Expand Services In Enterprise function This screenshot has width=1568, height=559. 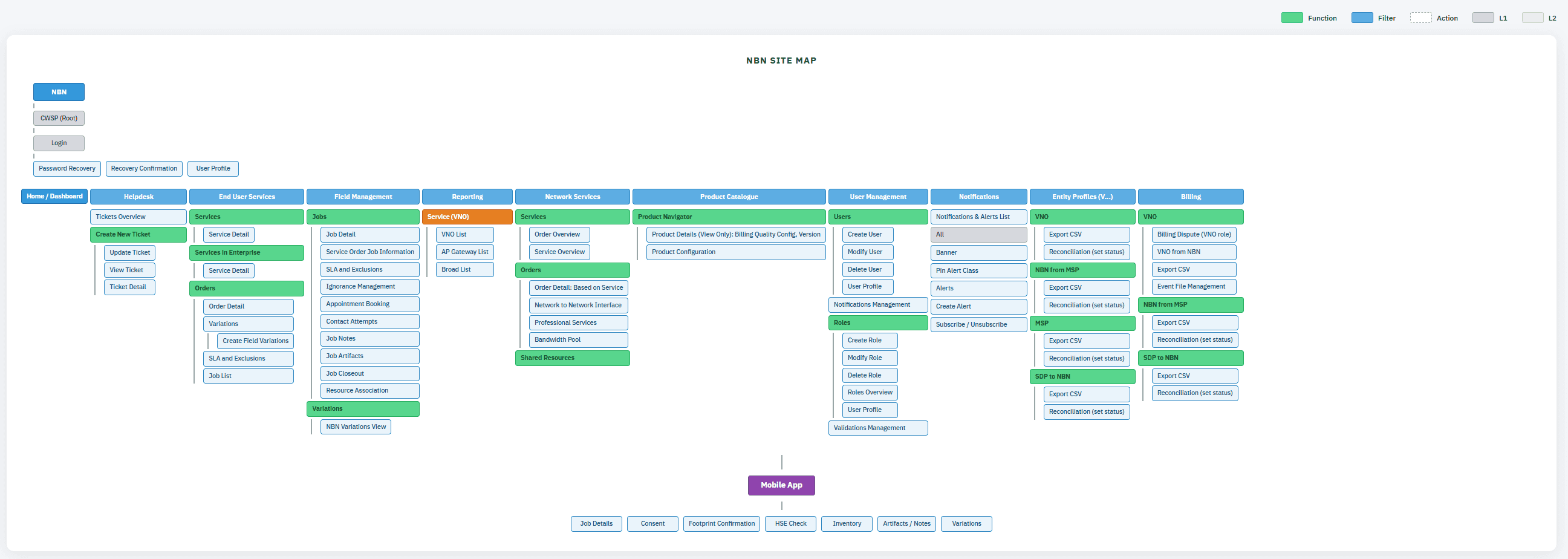[x=247, y=253]
